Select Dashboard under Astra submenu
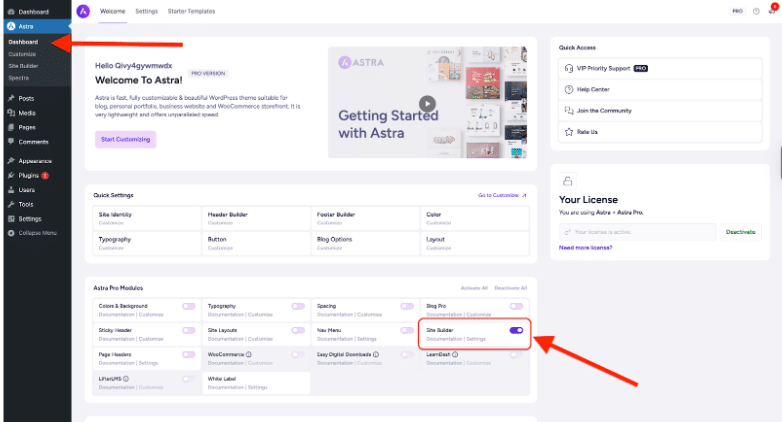This screenshot has width=782, height=422. click(23, 42)
